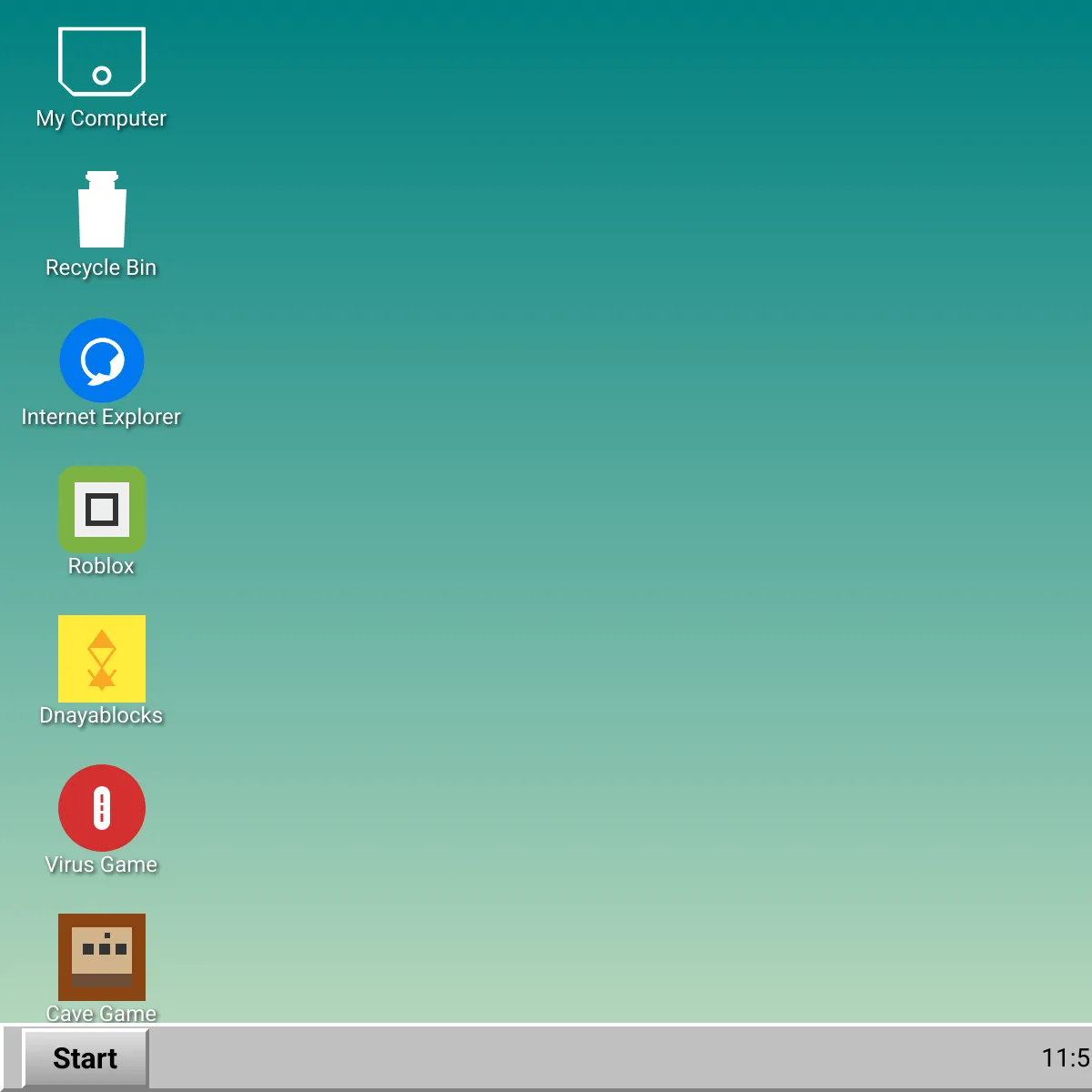
Task: Click the Roblox desktop icon
Action: (x=102, y=510)
